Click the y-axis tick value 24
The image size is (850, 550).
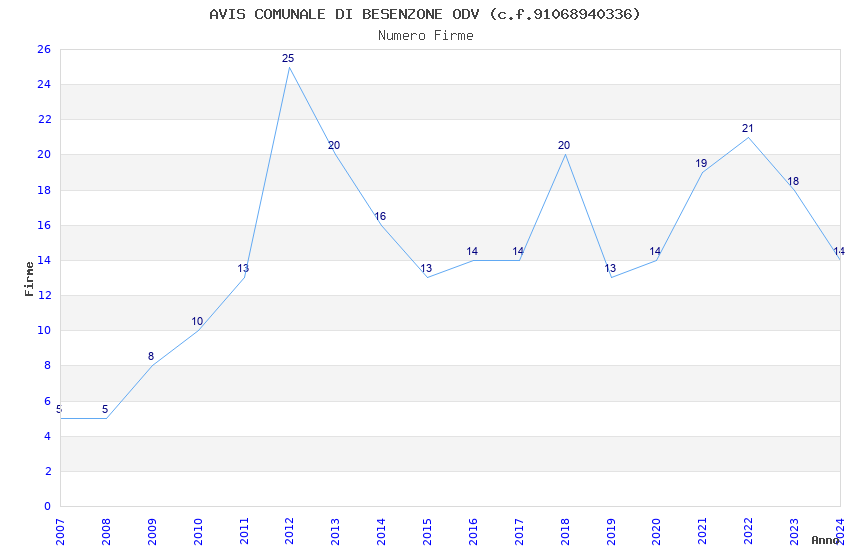[44, 85]
